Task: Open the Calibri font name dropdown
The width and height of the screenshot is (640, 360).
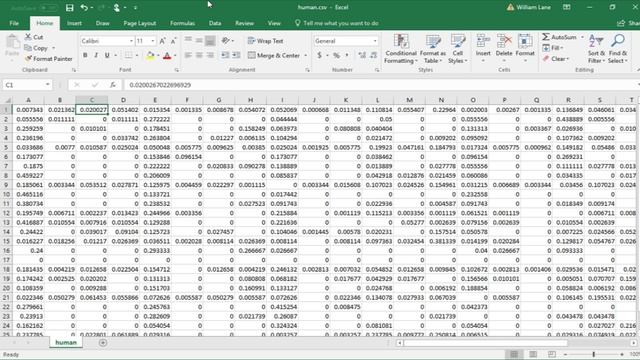Action: click(x=131, y=41)
